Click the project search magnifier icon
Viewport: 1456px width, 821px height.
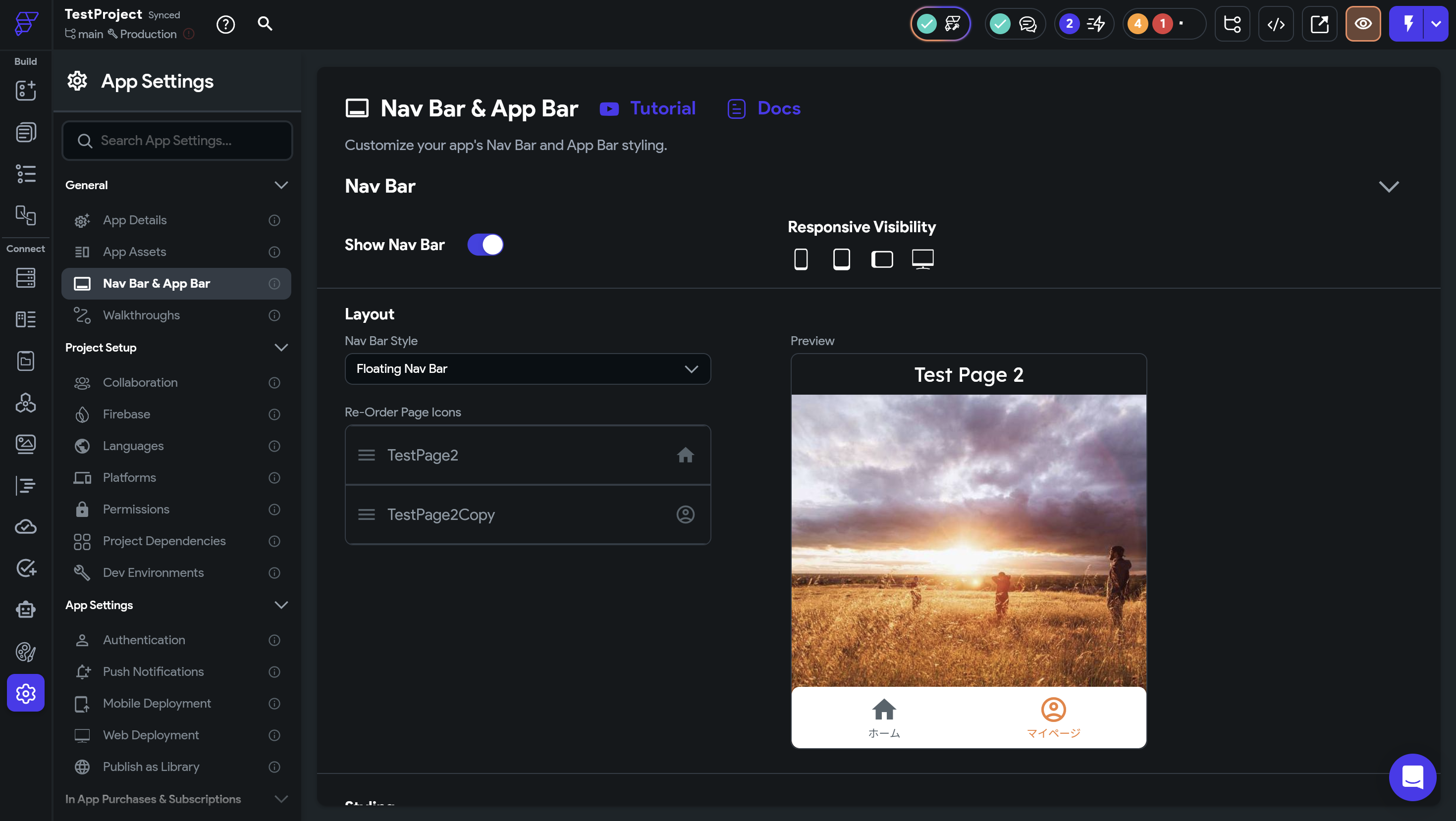pos(265,24)
